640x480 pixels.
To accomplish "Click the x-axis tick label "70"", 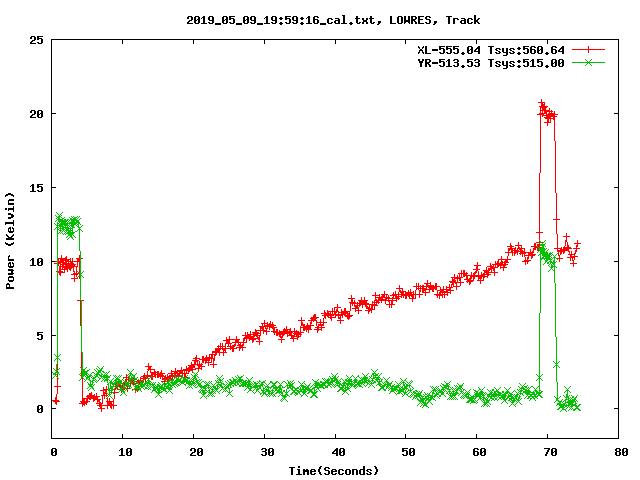I will pos(550,452).
